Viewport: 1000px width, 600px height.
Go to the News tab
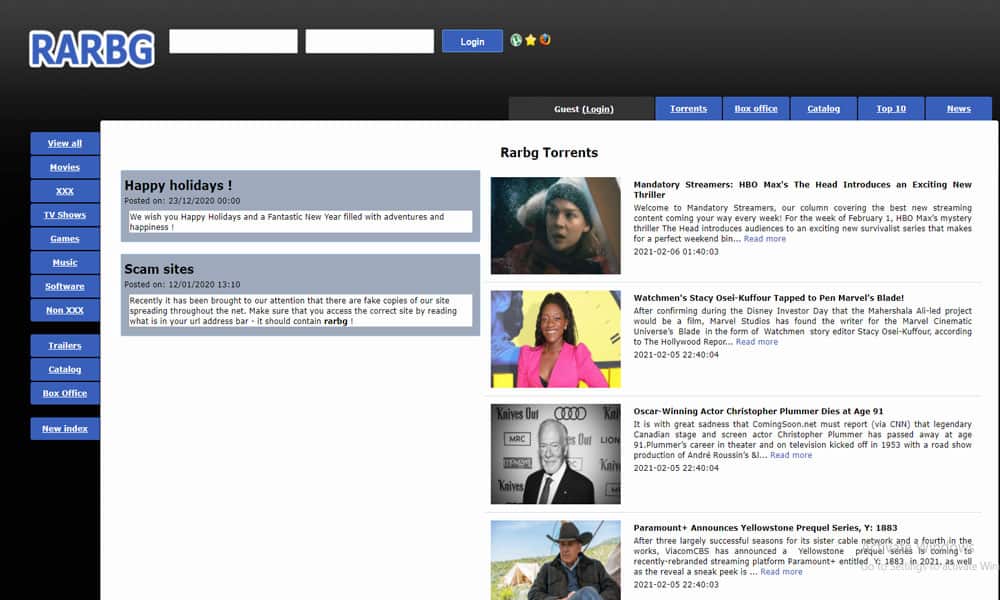(x=959, y=108)
